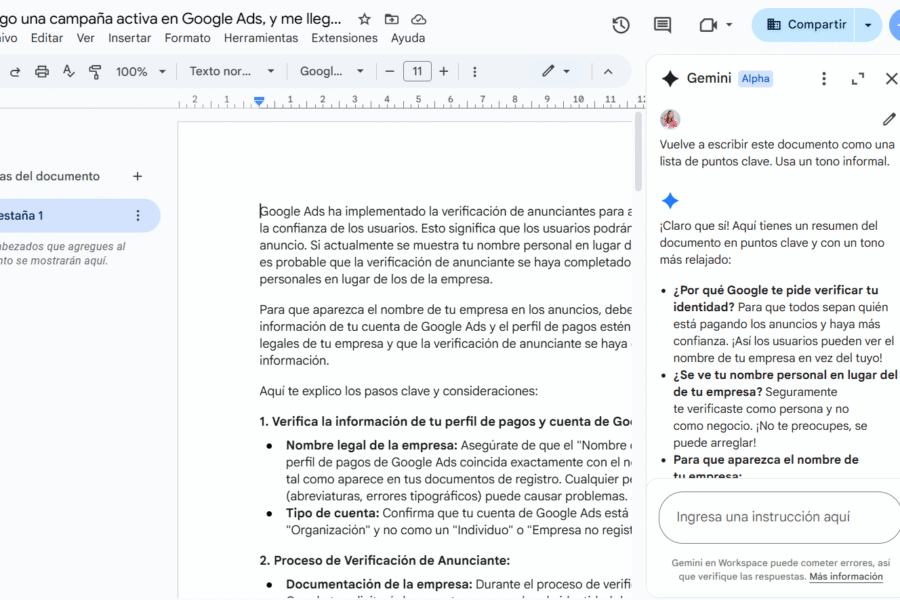The height and width of the screenshot is (600, 900).
Task: Star the current document
Action: (x=364, y=19)
